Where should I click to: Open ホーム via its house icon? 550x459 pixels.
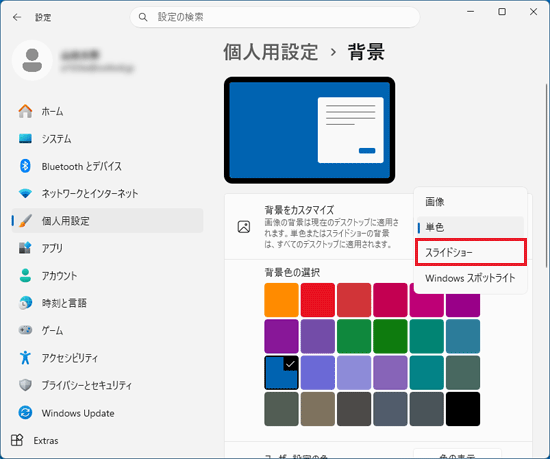25,111
